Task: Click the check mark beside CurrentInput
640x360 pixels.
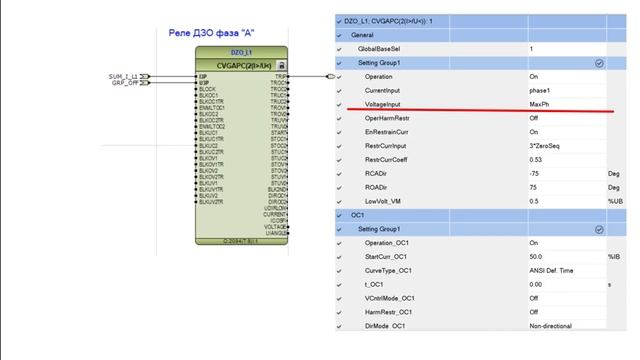Action: (x=339, y=91)
